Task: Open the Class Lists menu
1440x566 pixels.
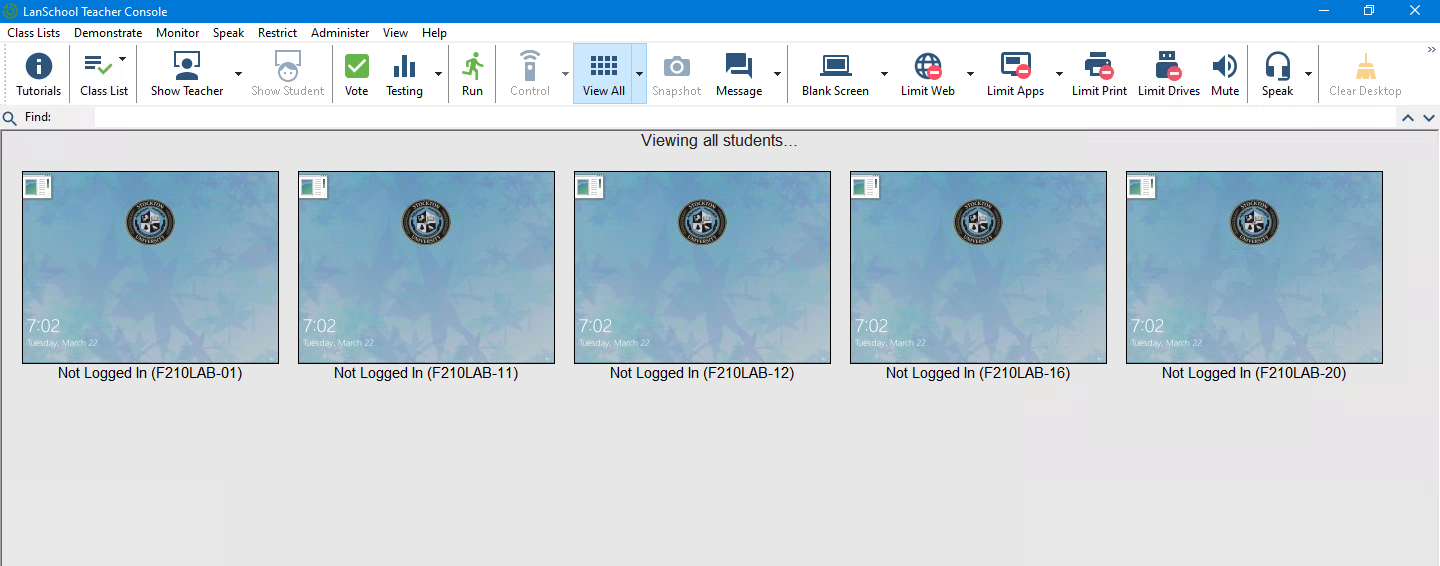Action: tap(34, 33)
